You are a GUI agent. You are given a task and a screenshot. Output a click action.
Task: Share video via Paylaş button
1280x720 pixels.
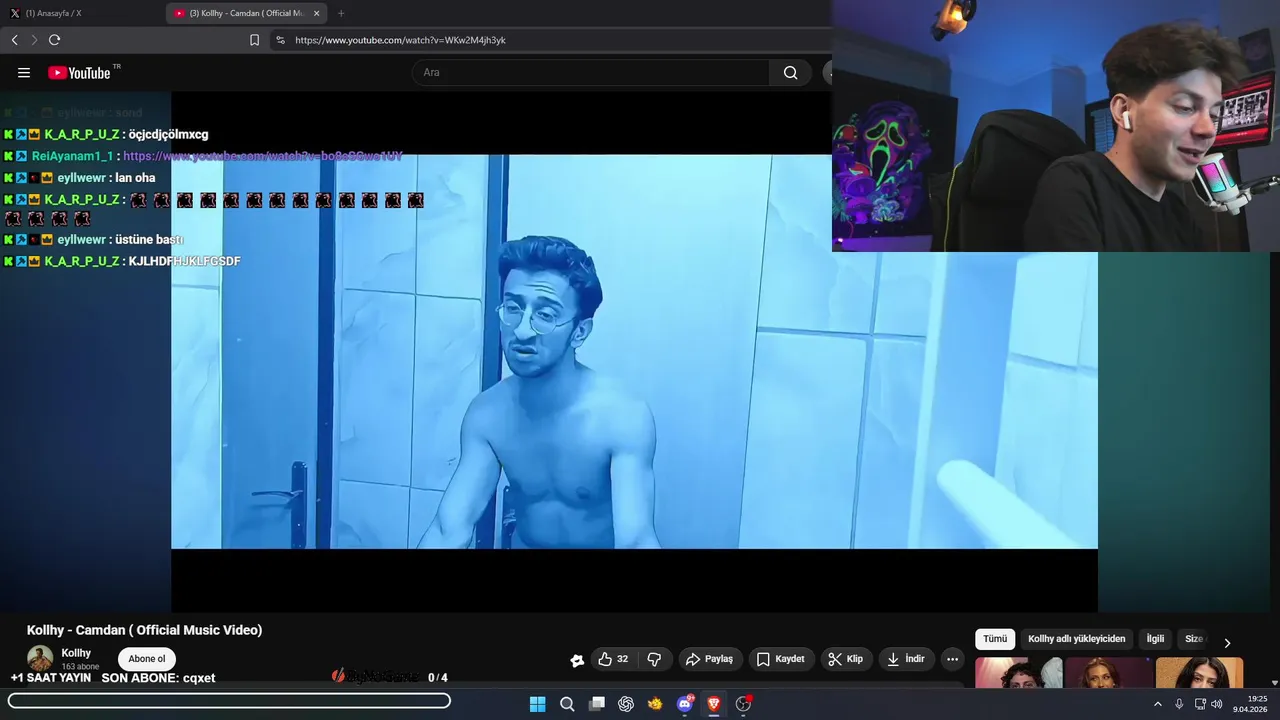(709, 659)
